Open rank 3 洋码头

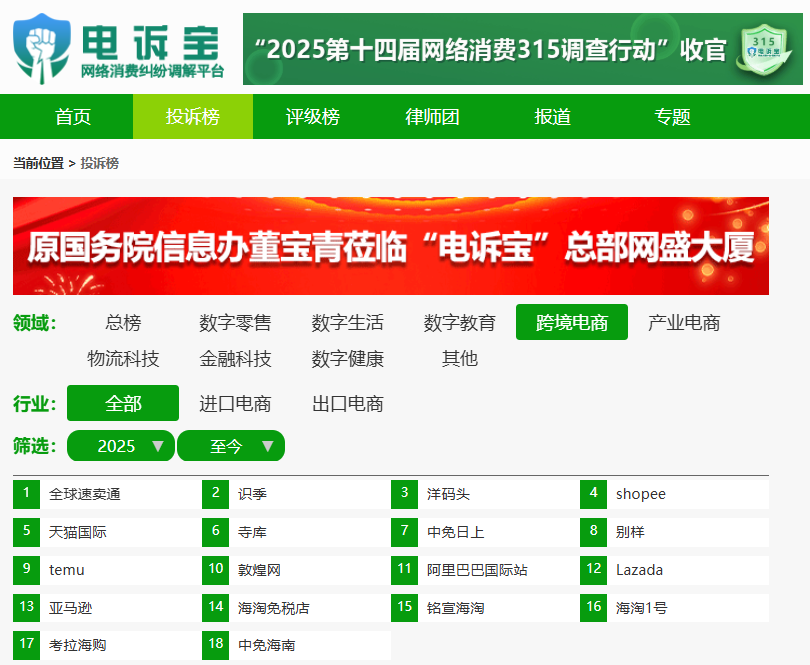coord(486,494)
